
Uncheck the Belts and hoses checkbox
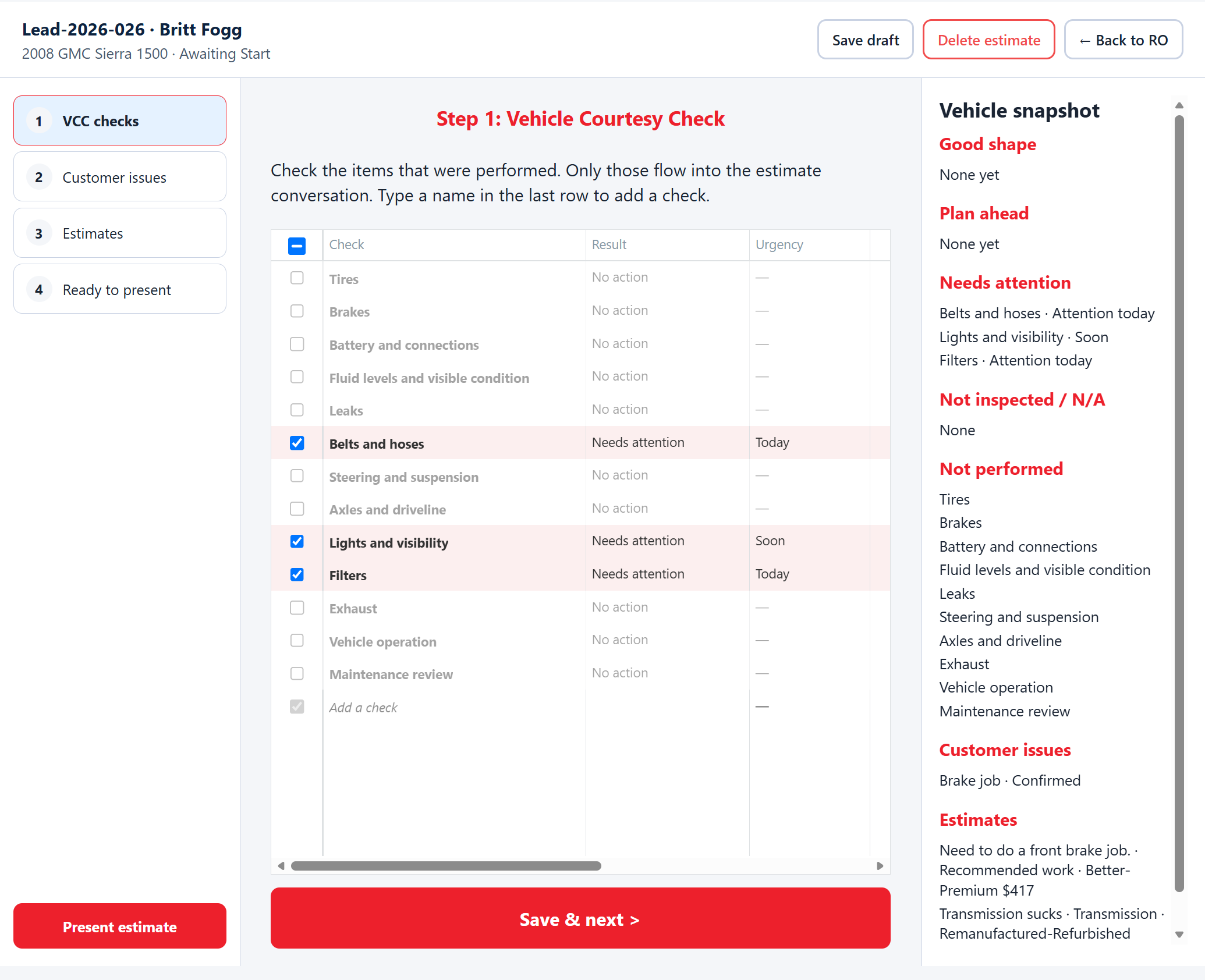297,443
